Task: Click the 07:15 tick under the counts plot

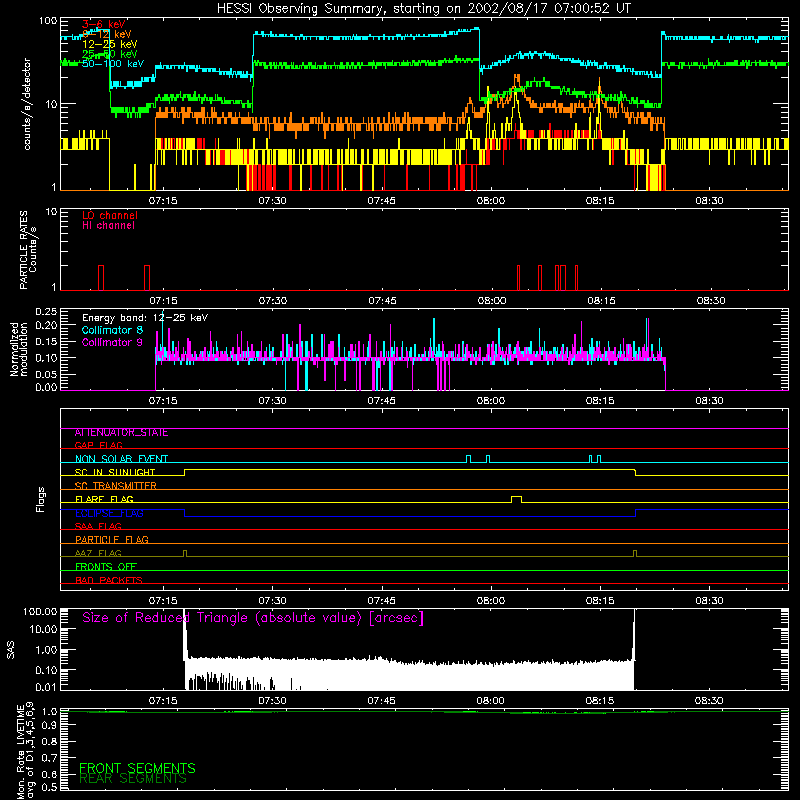Action: click(163, 201)
